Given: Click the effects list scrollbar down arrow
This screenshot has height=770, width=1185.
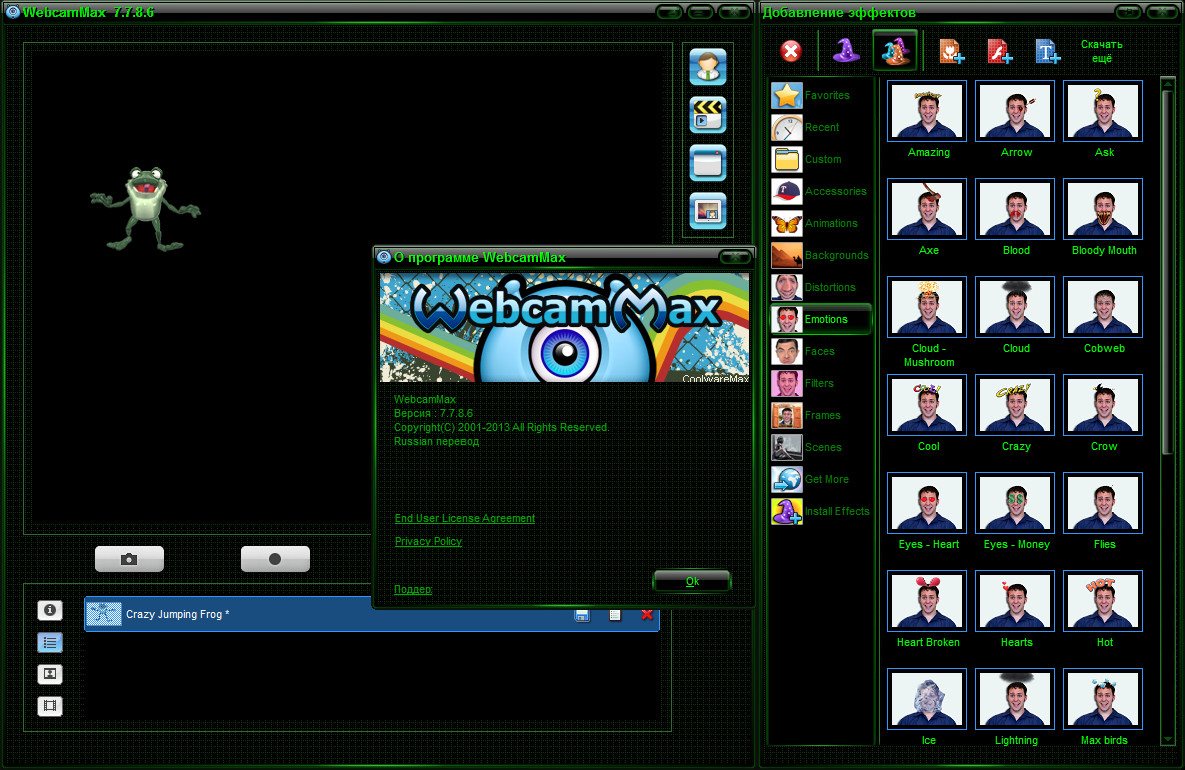Looking at the screenshot, I should pos(1168,740).
